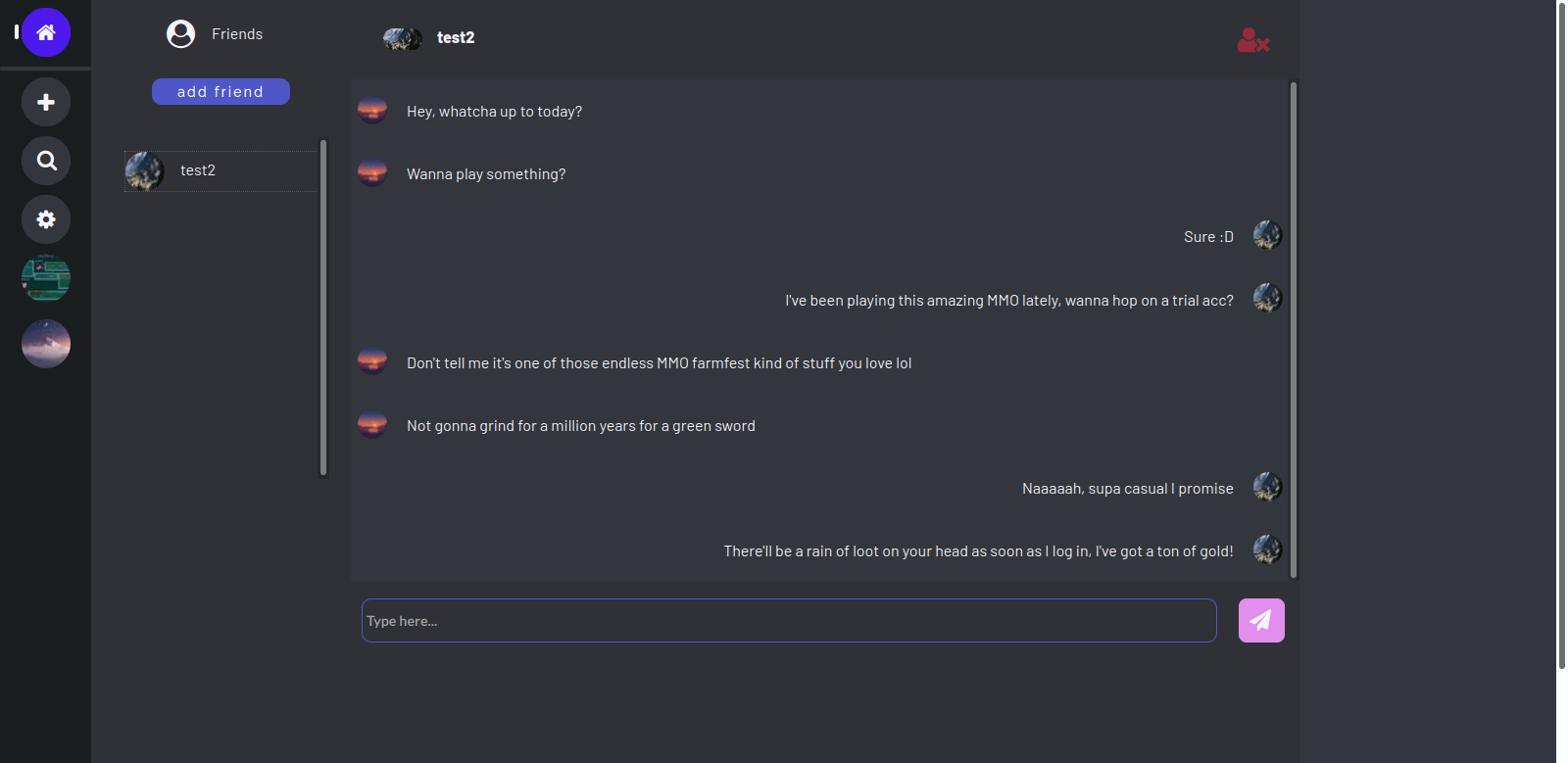The height and width of the screenshot is (763, 1568).
Task: Click the test2 name in the chat header
Action: click(x=456, y=37)
